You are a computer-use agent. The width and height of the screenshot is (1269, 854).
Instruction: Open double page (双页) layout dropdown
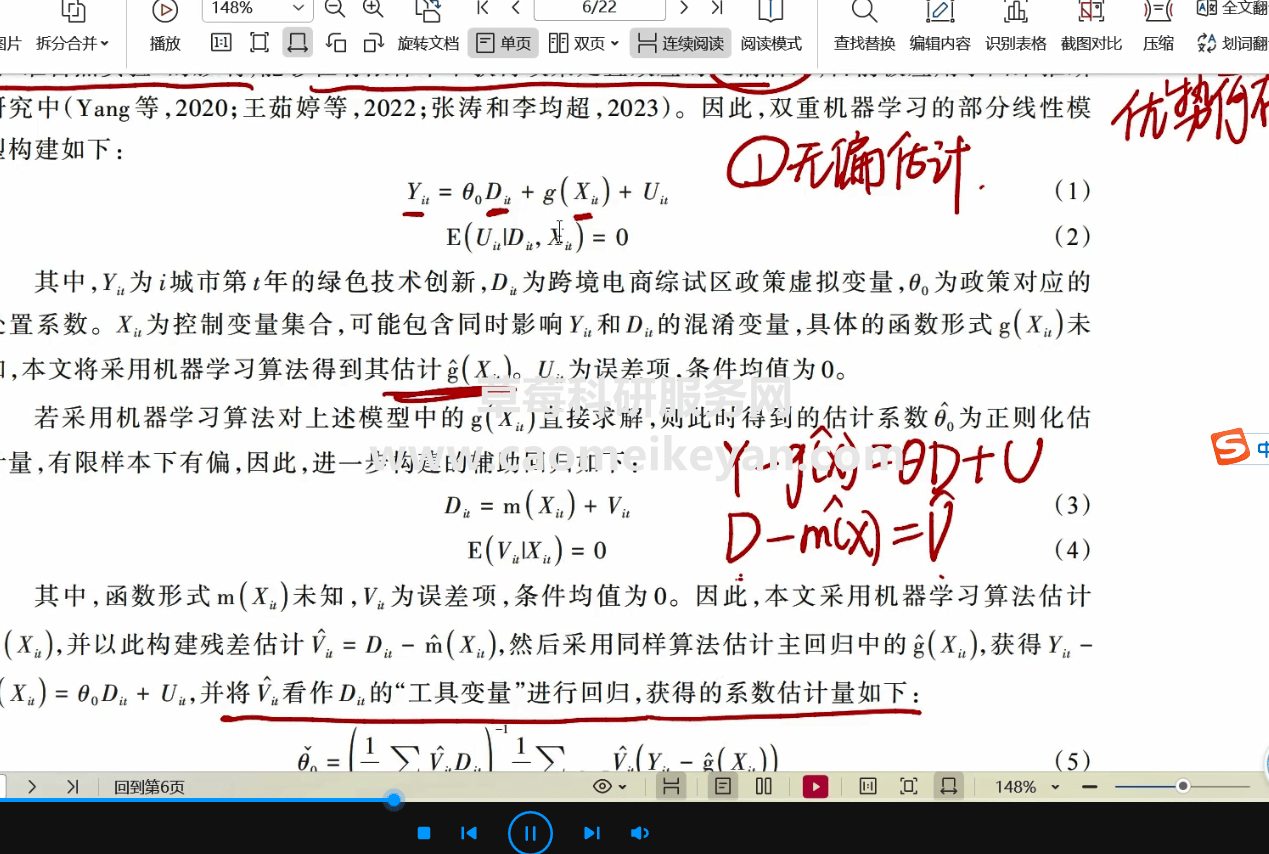584,43
